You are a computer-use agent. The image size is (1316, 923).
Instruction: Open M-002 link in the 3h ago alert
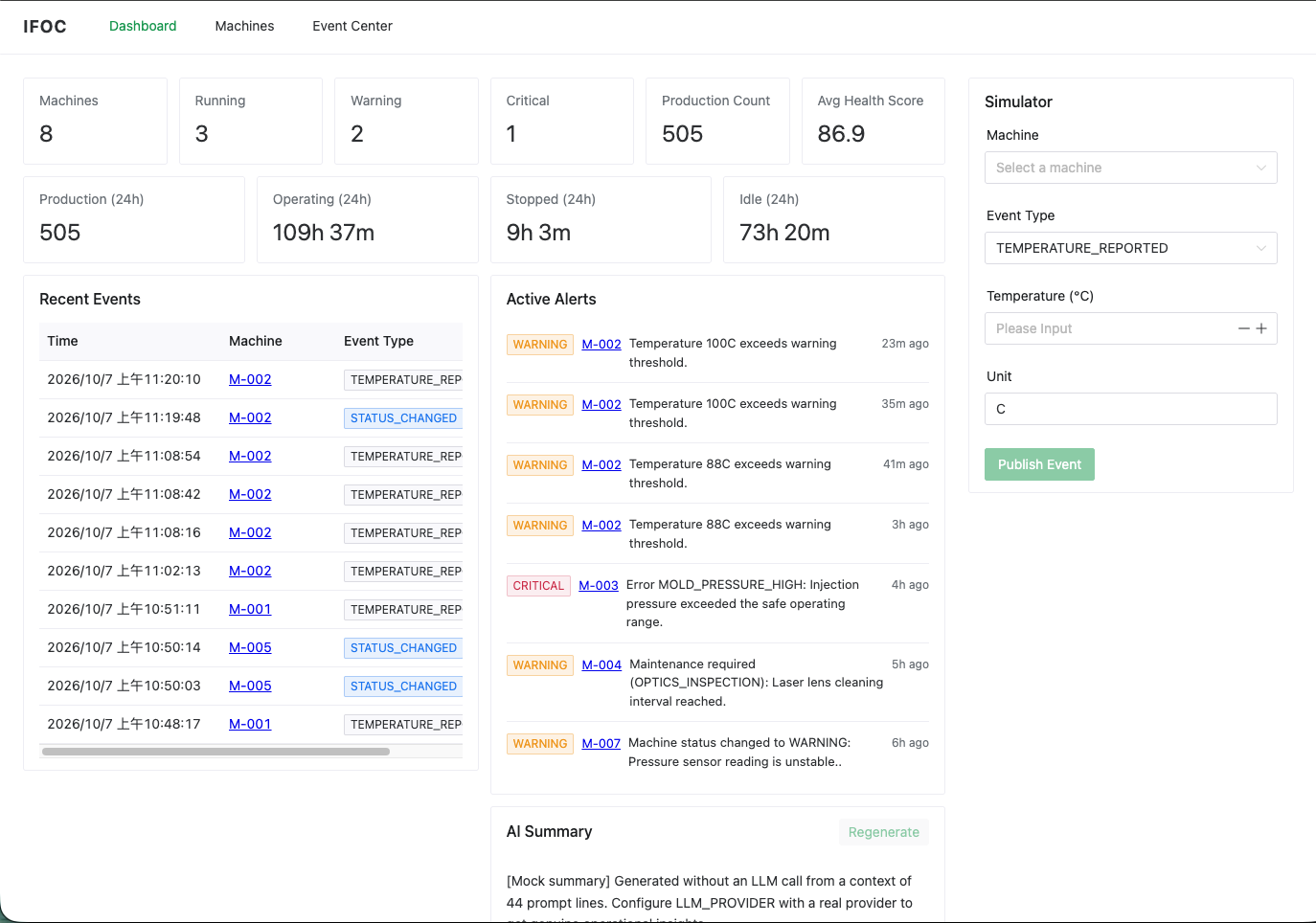coord(601,525)
